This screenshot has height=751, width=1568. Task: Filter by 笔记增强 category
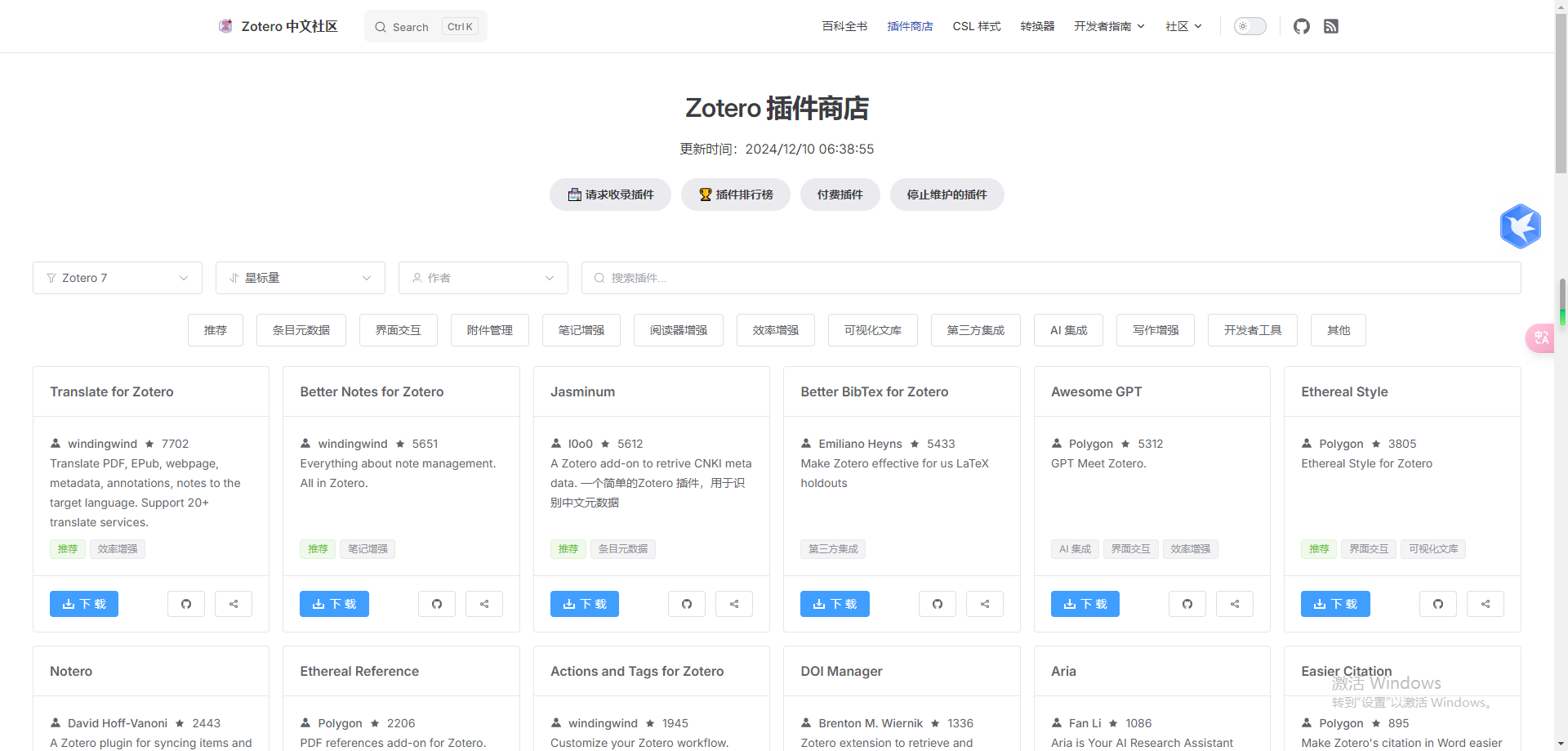(x=581, y=330)
